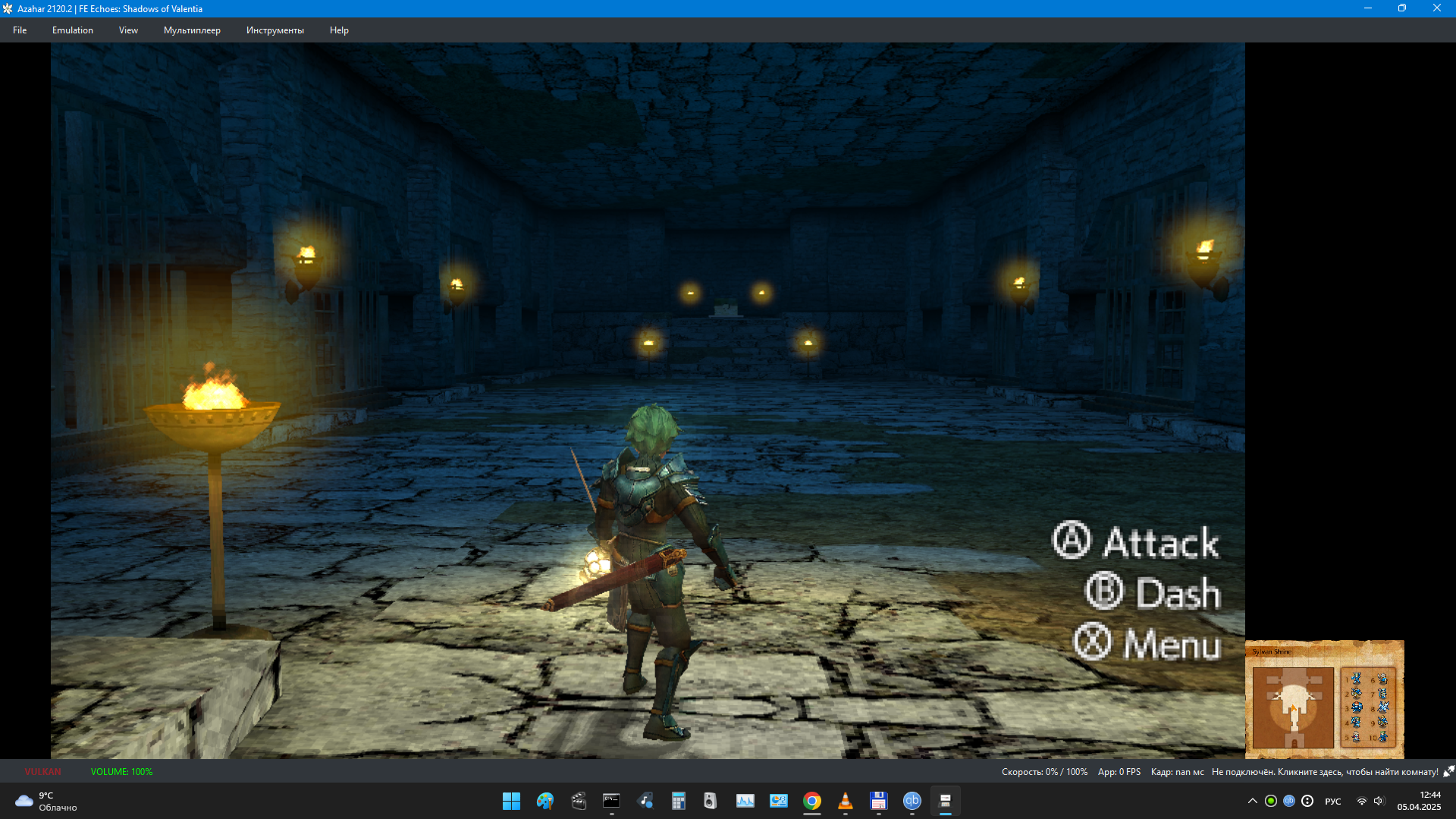Open the Инструменты menu
The height and width of the screenshot is (819, 1456).
(x=275, y=30)
